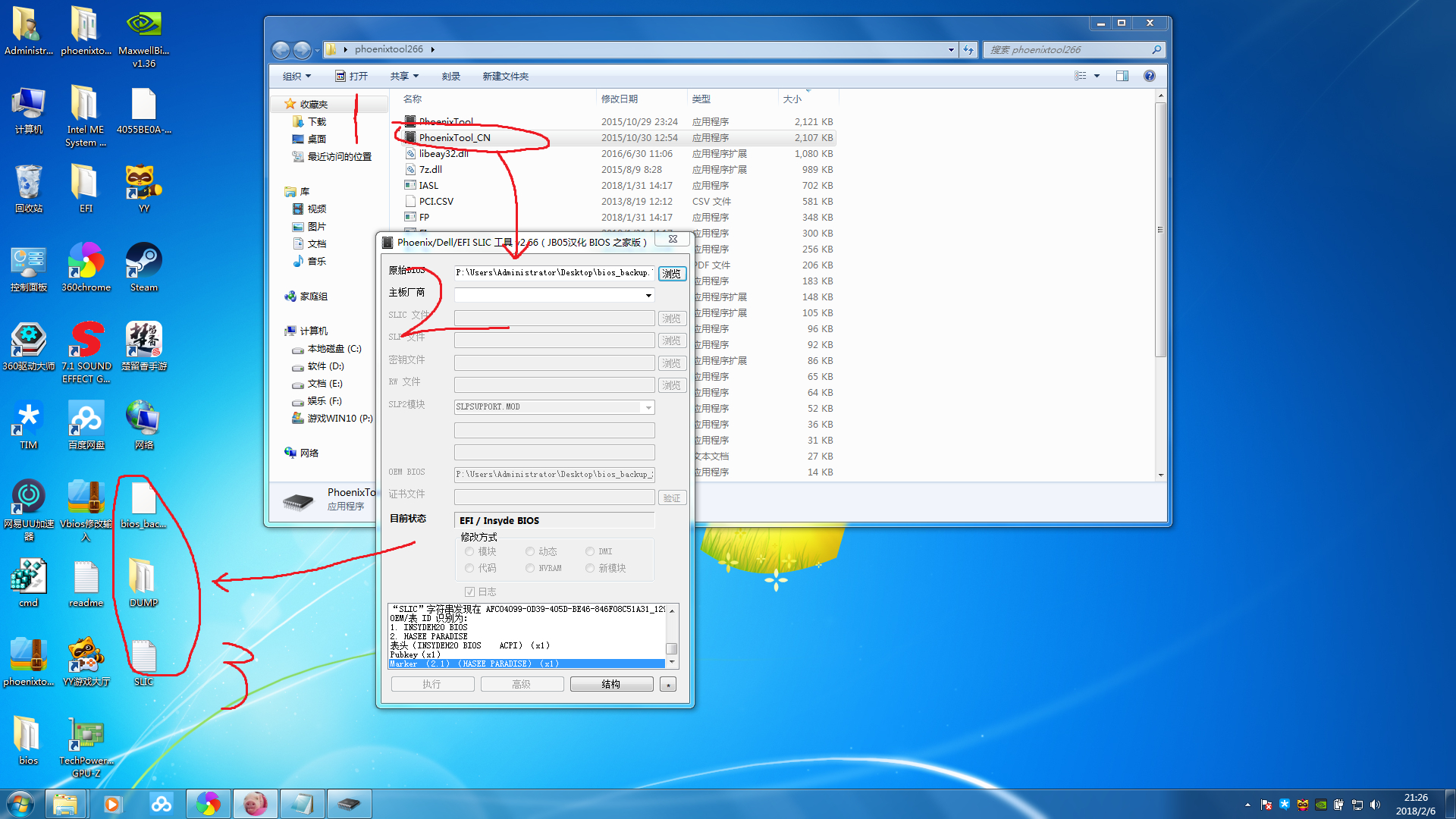Click 新建文件夹 in explorer toolbar
1456x819 pixels.
[x=505, y=76]
